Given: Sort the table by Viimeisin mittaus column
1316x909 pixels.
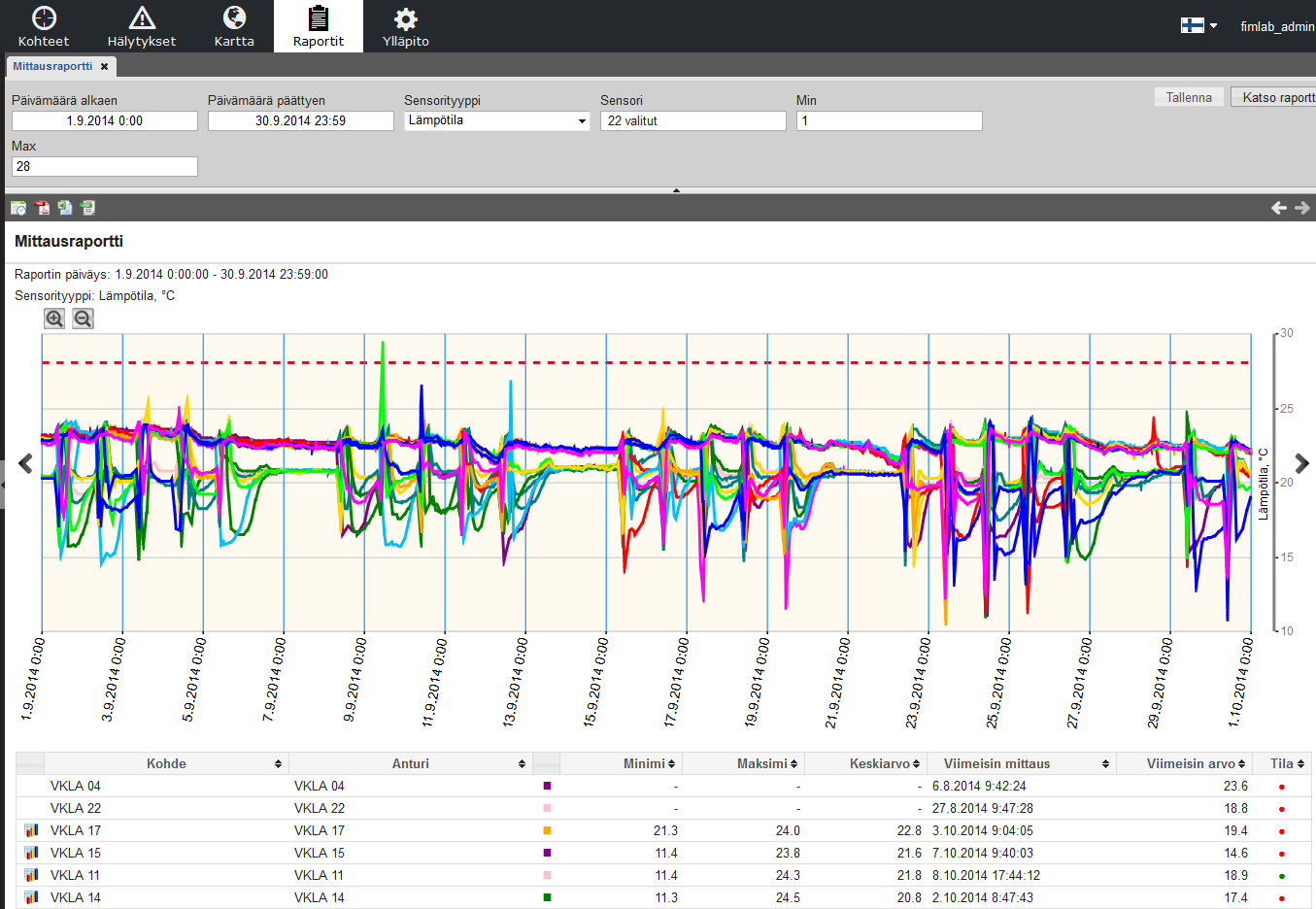Looking at the screenshot, I should (1022, 763).
